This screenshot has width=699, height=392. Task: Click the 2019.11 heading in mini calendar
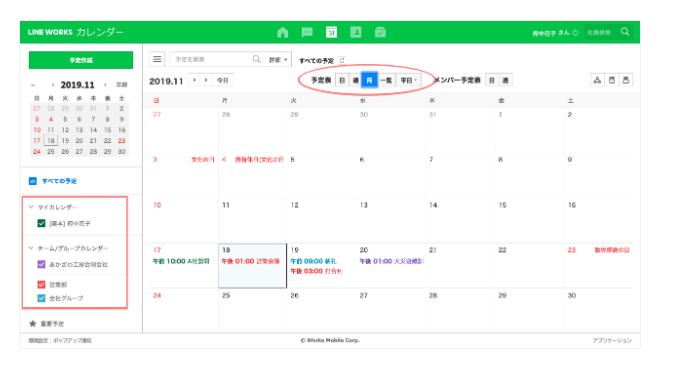[78, 85]
